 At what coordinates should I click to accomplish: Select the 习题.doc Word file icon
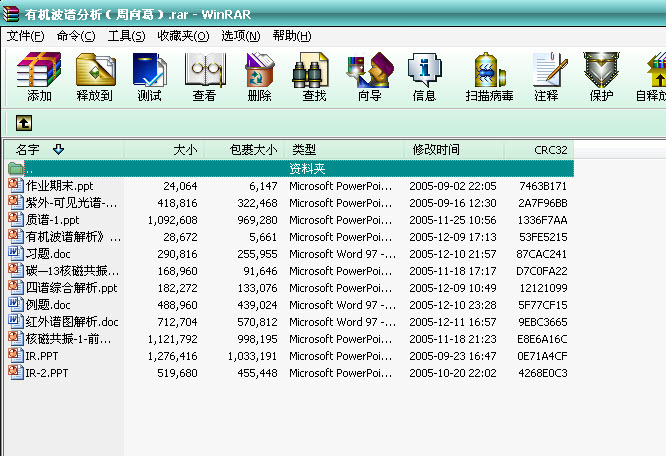16,253
